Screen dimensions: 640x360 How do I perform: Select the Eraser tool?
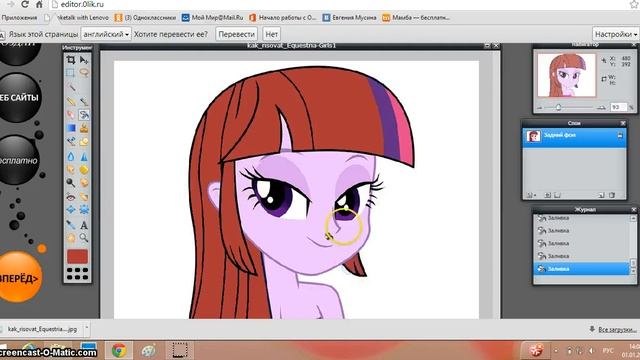pyautogui.click(x=71, y=115)
